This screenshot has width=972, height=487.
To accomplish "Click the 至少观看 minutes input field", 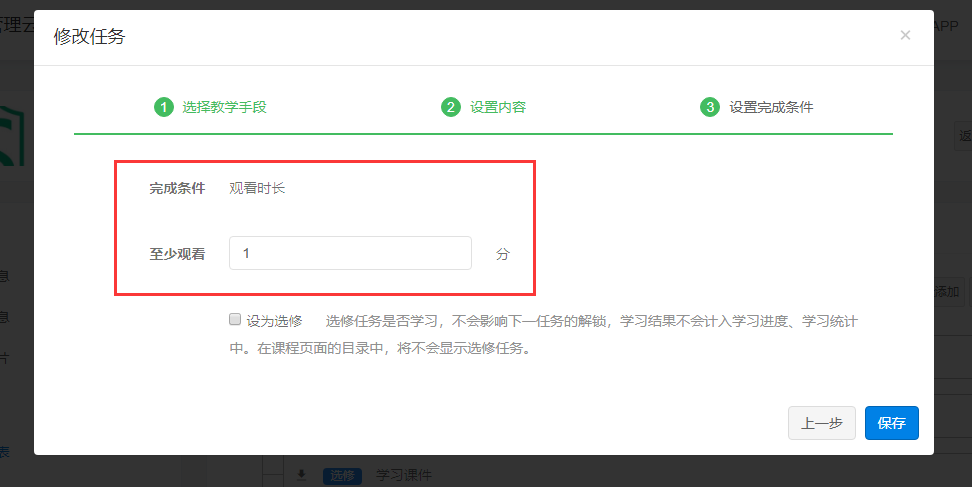I will coord(350,253).
